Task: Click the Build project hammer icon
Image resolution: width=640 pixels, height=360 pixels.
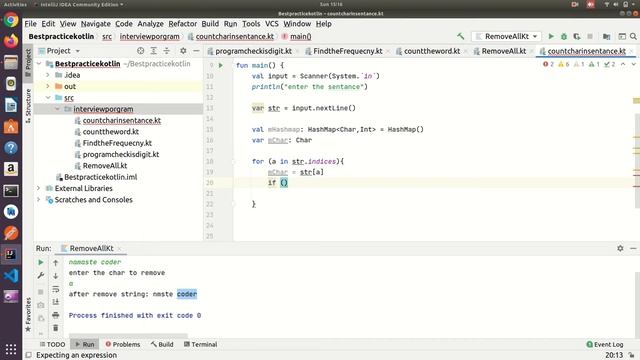Action: pos(460,36)
